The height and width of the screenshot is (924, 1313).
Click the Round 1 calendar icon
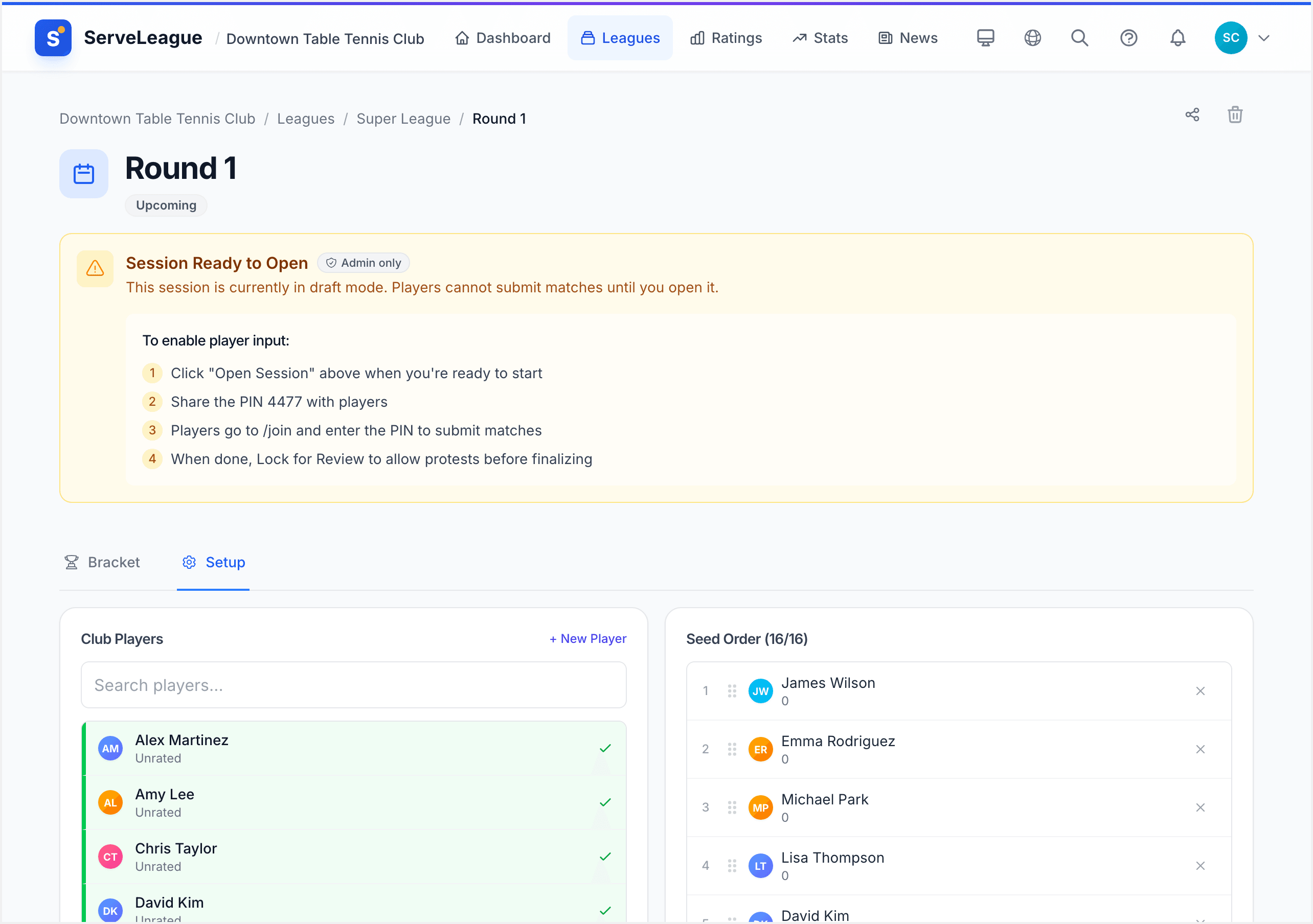tap(83, 174)
